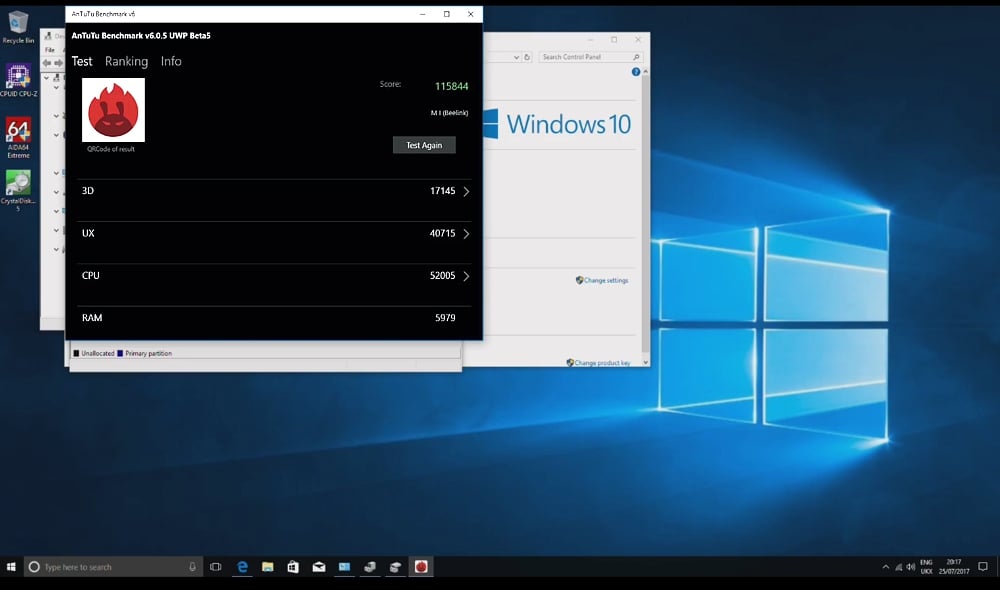Image resolution: width=1000 pixels, height=590 pixels.
Task: Open the volume control in system tray
Action: 913,567
